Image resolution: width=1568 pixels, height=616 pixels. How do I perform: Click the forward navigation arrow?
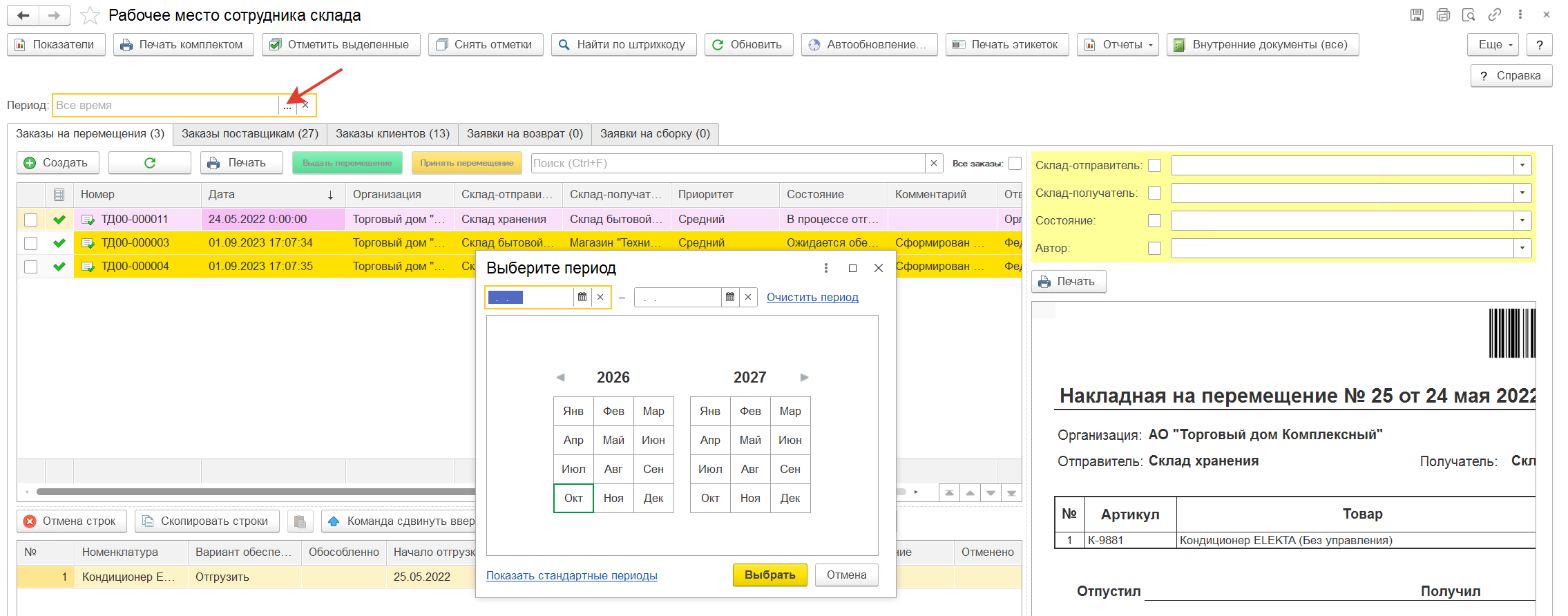pos(54,15)
